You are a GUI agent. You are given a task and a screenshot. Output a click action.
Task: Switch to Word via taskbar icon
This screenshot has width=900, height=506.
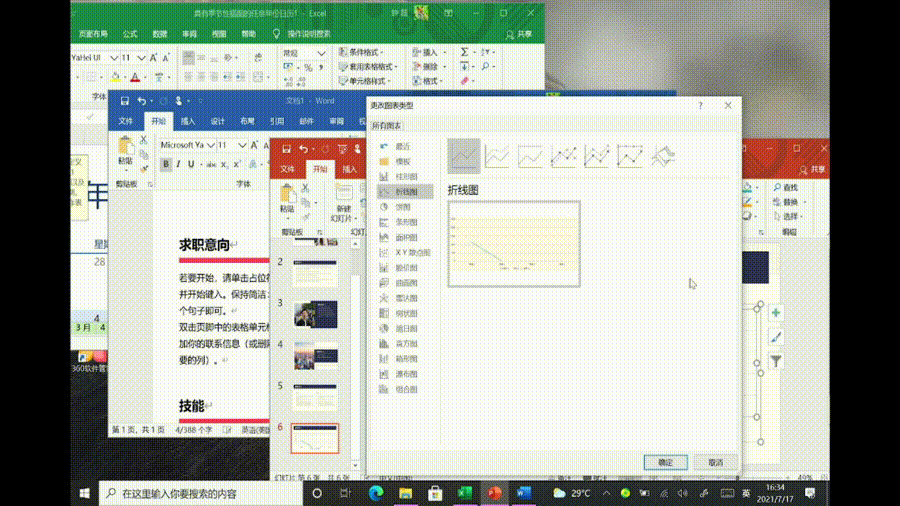click(524, 493)
